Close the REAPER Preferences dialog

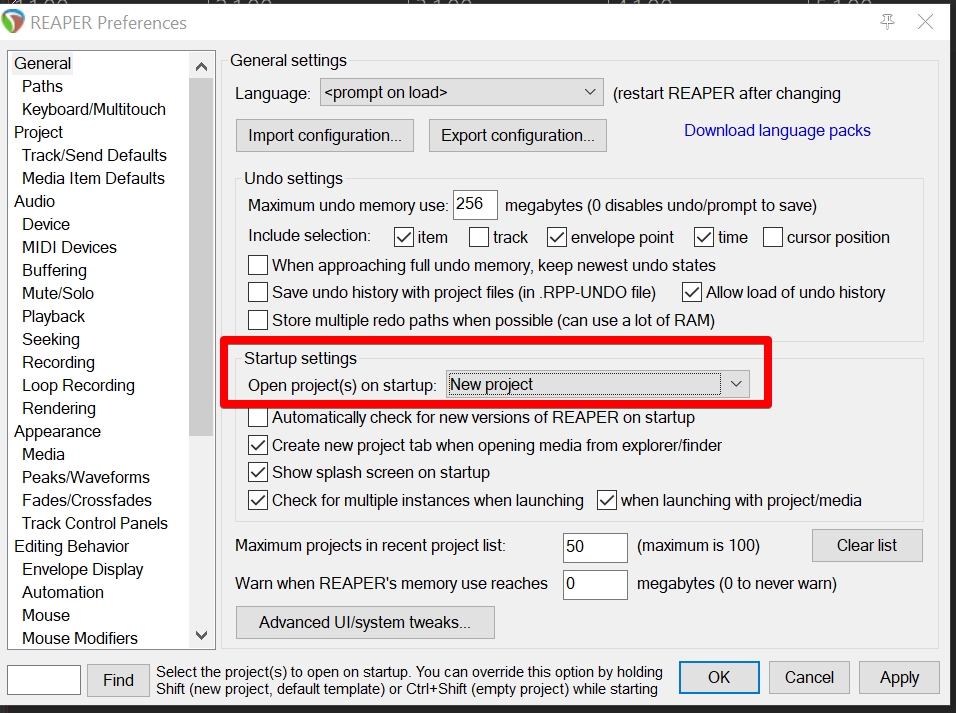pyautogui.click(x=925, y=22)
